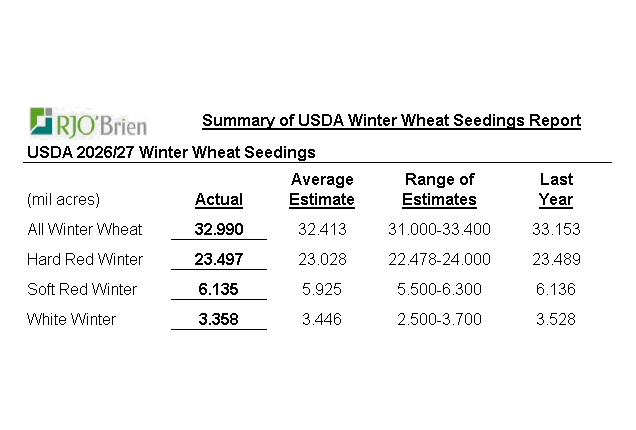Select the 31.000-33.400 estimate range cell
The height and width of the screenshot is (430, 636).
click(439, 229)
